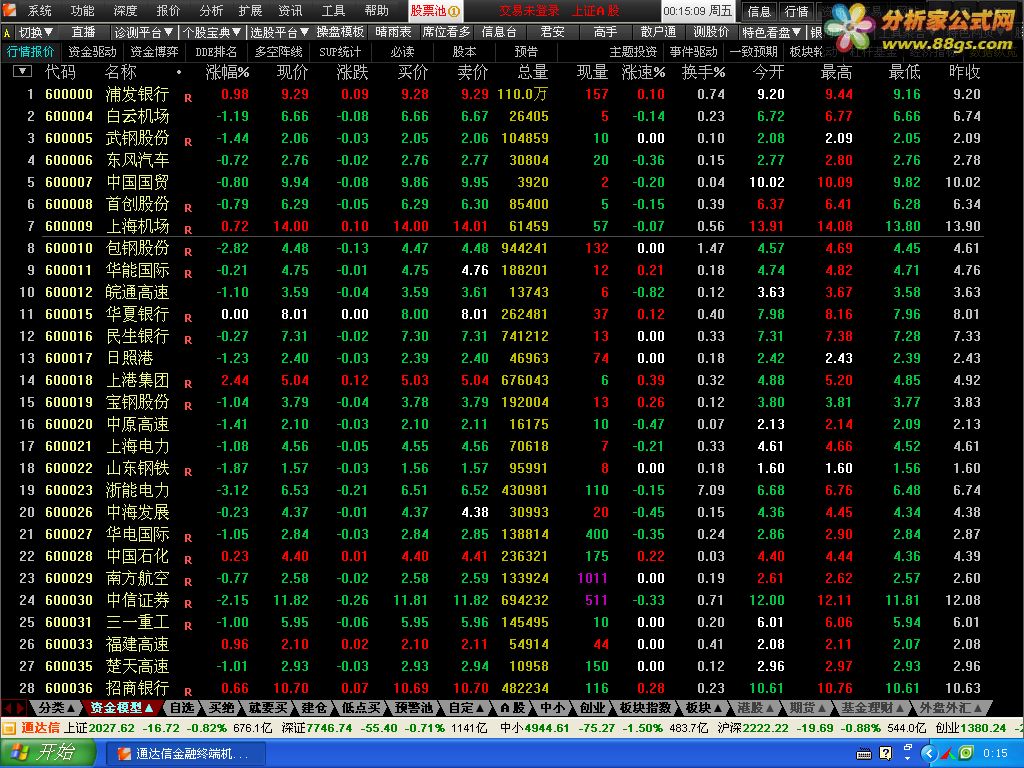Open the 工具 menu
Screen dimensions: 1024x768
333,10
